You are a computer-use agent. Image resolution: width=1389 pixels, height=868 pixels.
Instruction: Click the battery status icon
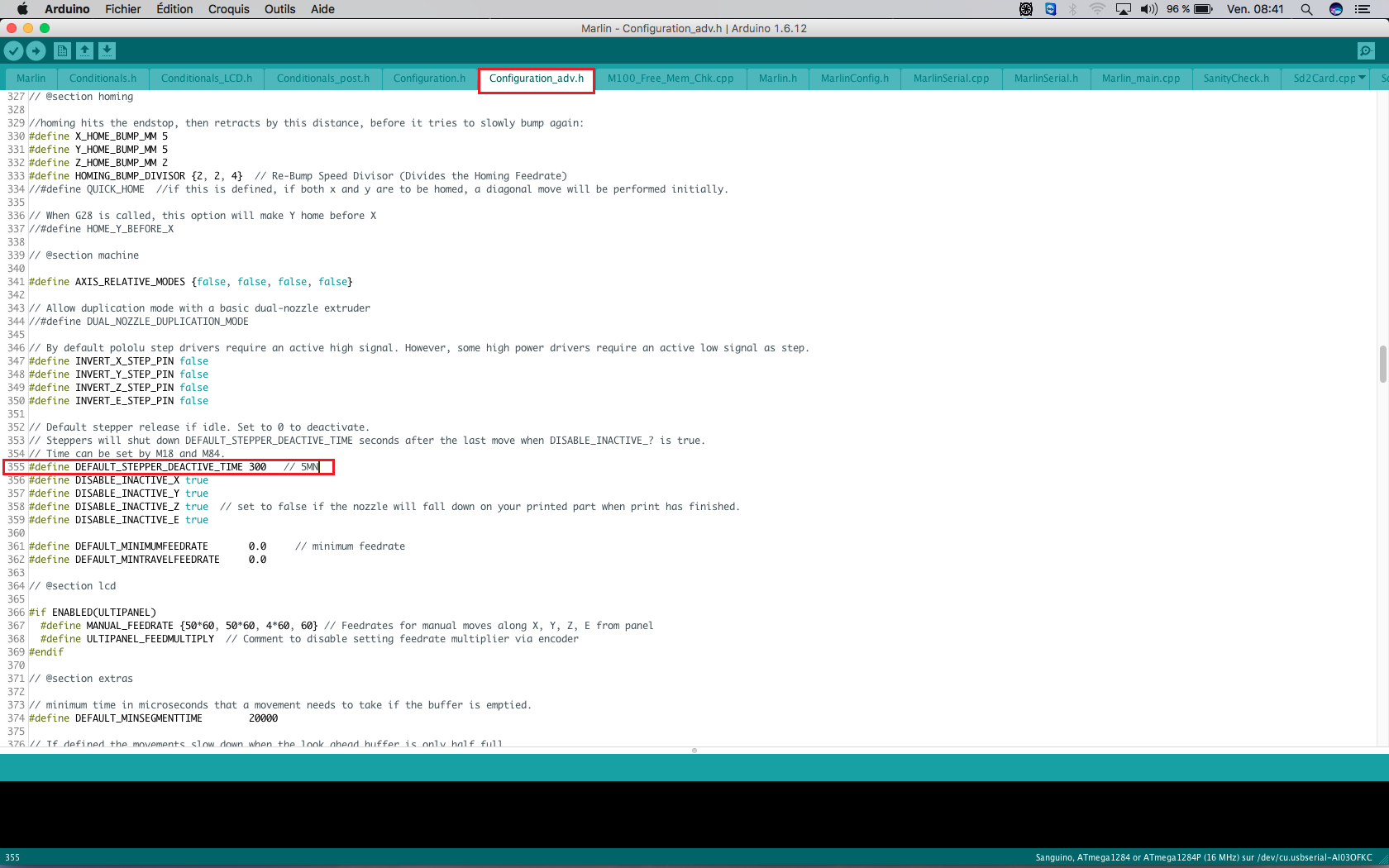(x=1203, y=9)
